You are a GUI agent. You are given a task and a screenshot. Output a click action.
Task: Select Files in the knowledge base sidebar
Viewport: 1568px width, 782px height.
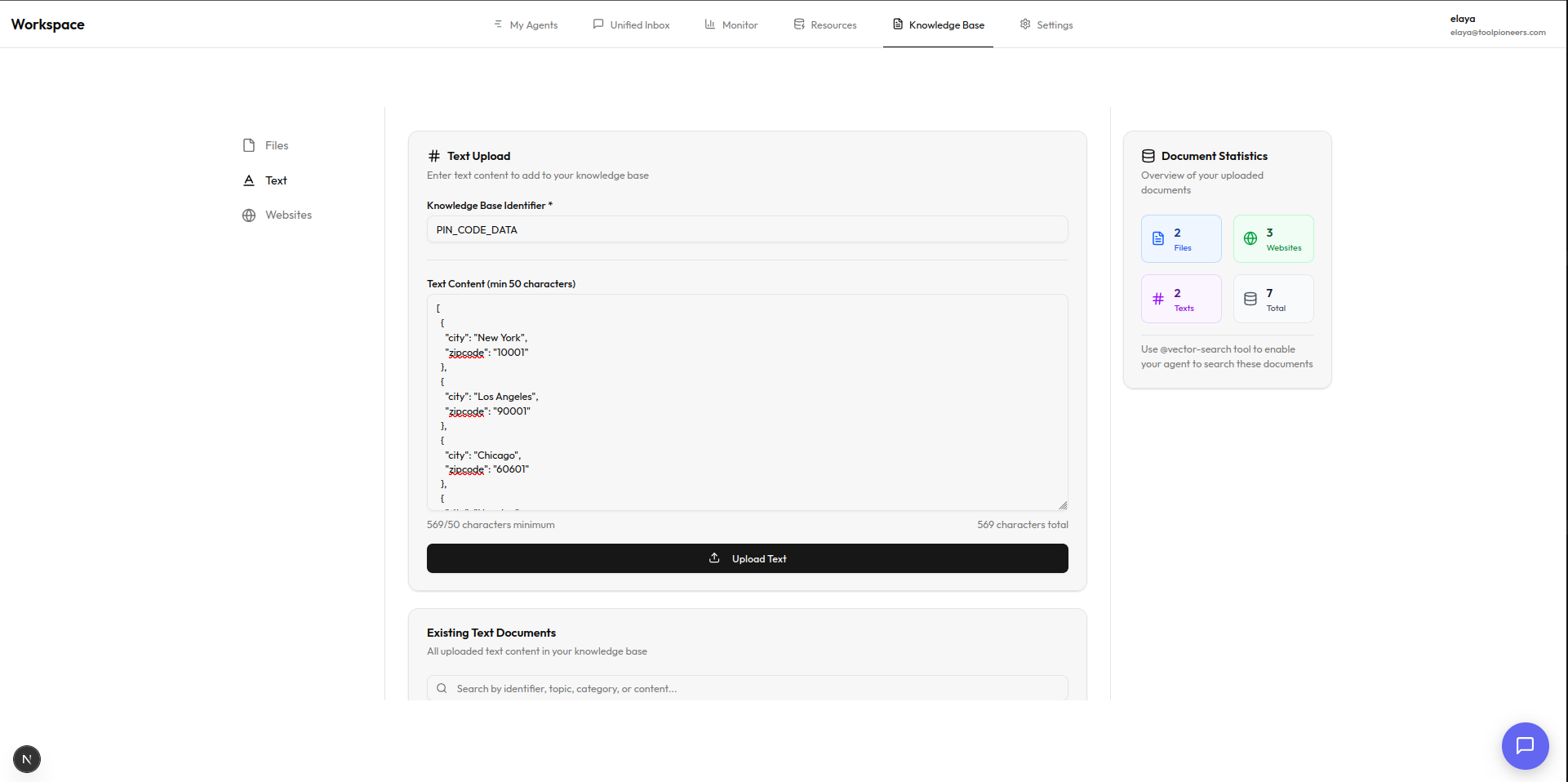pos(276,145)
